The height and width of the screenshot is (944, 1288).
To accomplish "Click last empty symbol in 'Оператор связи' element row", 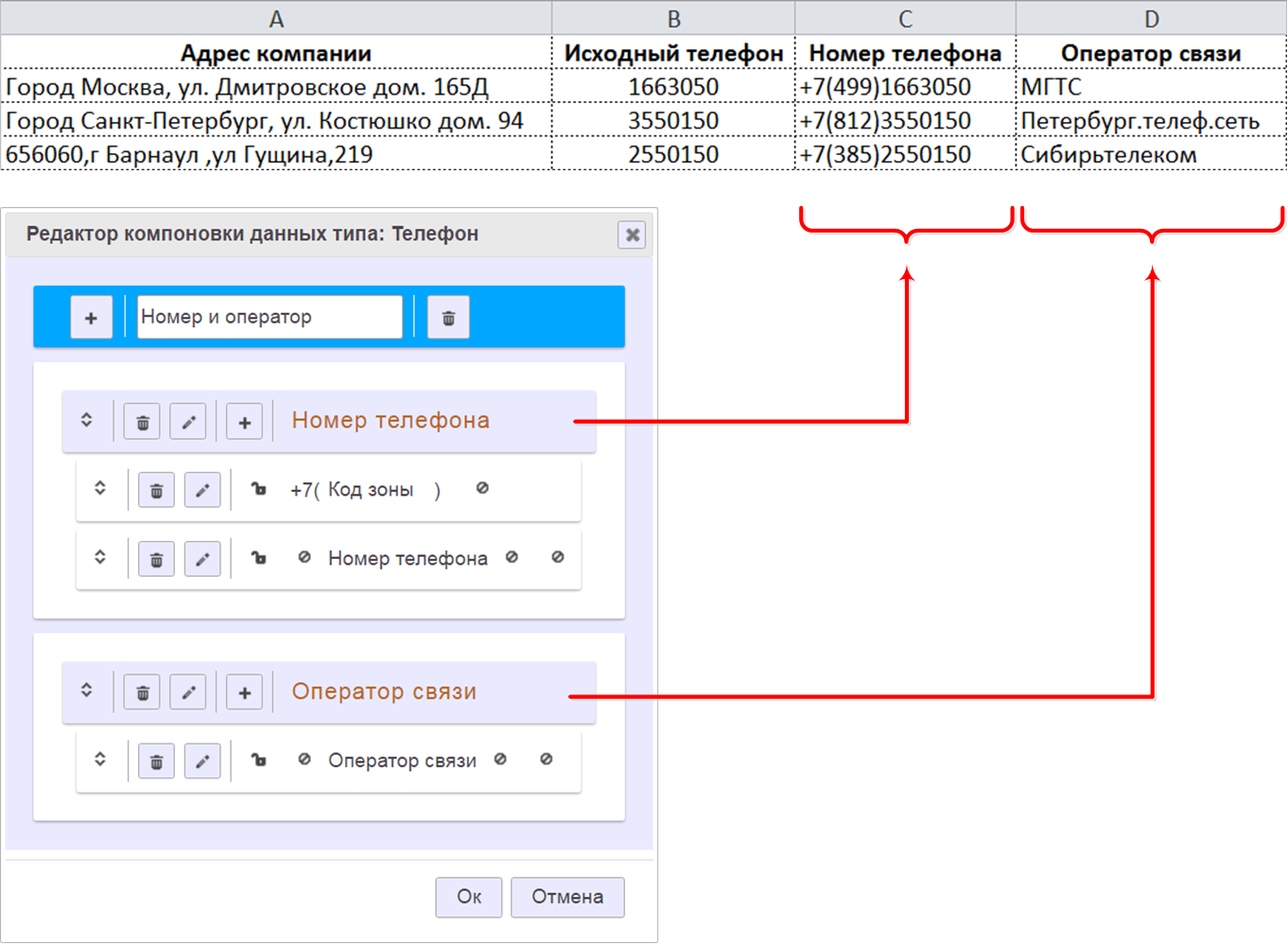I will [547, 759].
